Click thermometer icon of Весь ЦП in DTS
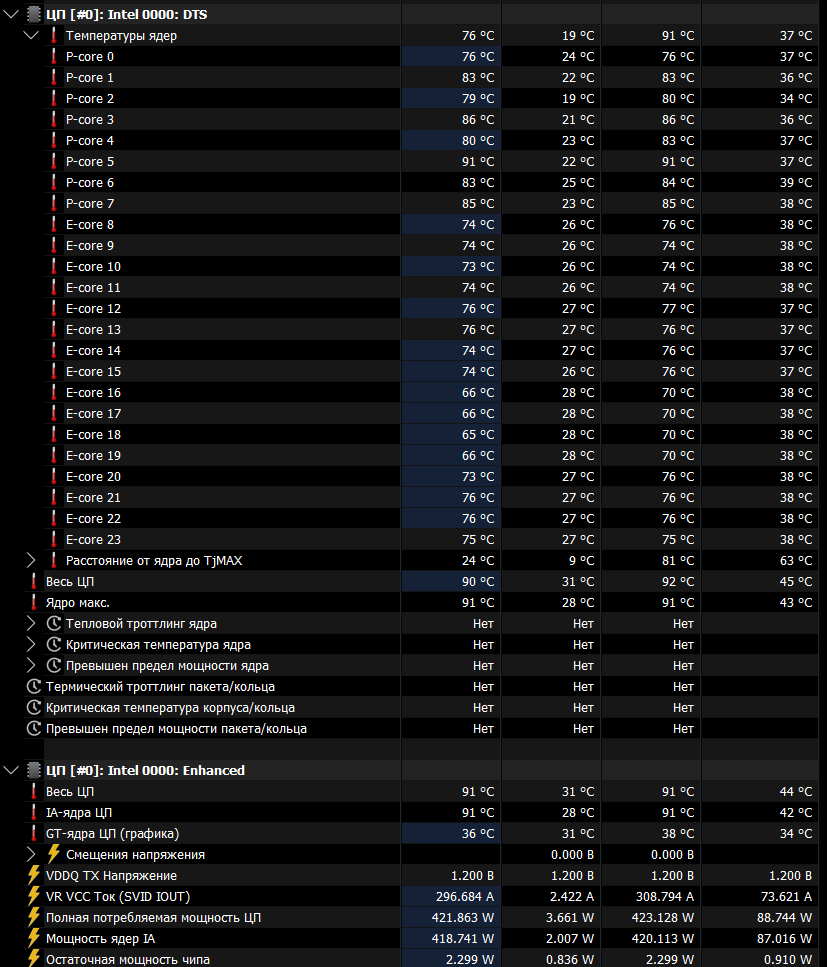Screen dimensions: 827x967 coord(34,582)
